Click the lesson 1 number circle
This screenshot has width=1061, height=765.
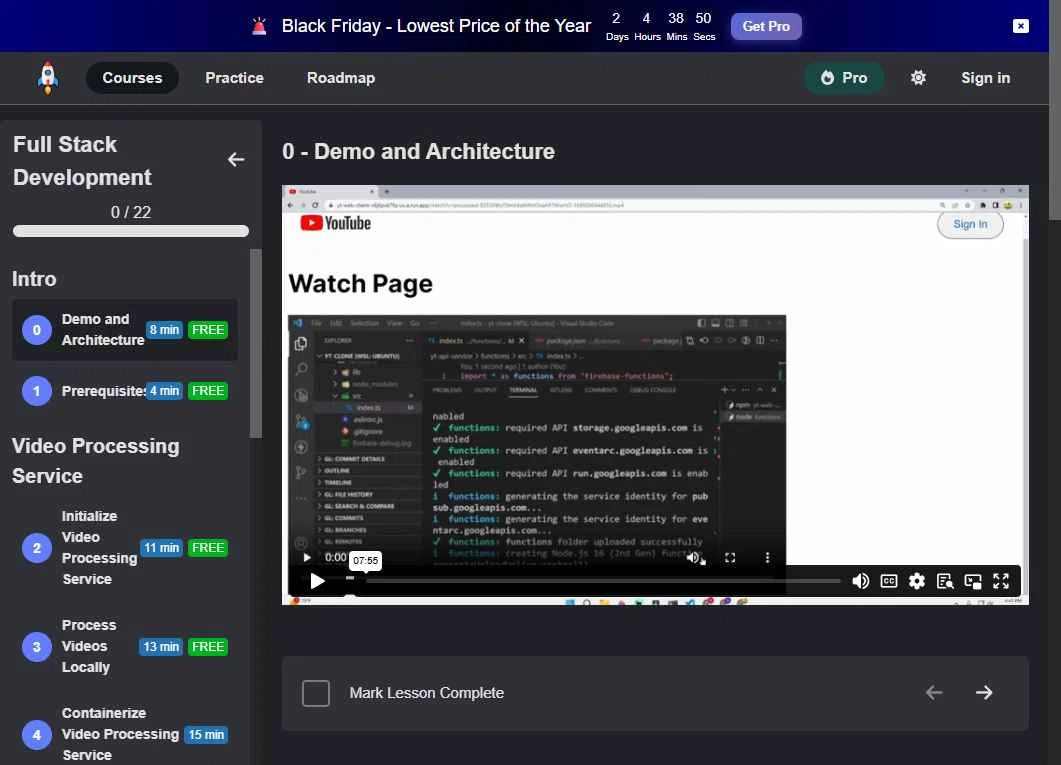(x=37, y=391)
